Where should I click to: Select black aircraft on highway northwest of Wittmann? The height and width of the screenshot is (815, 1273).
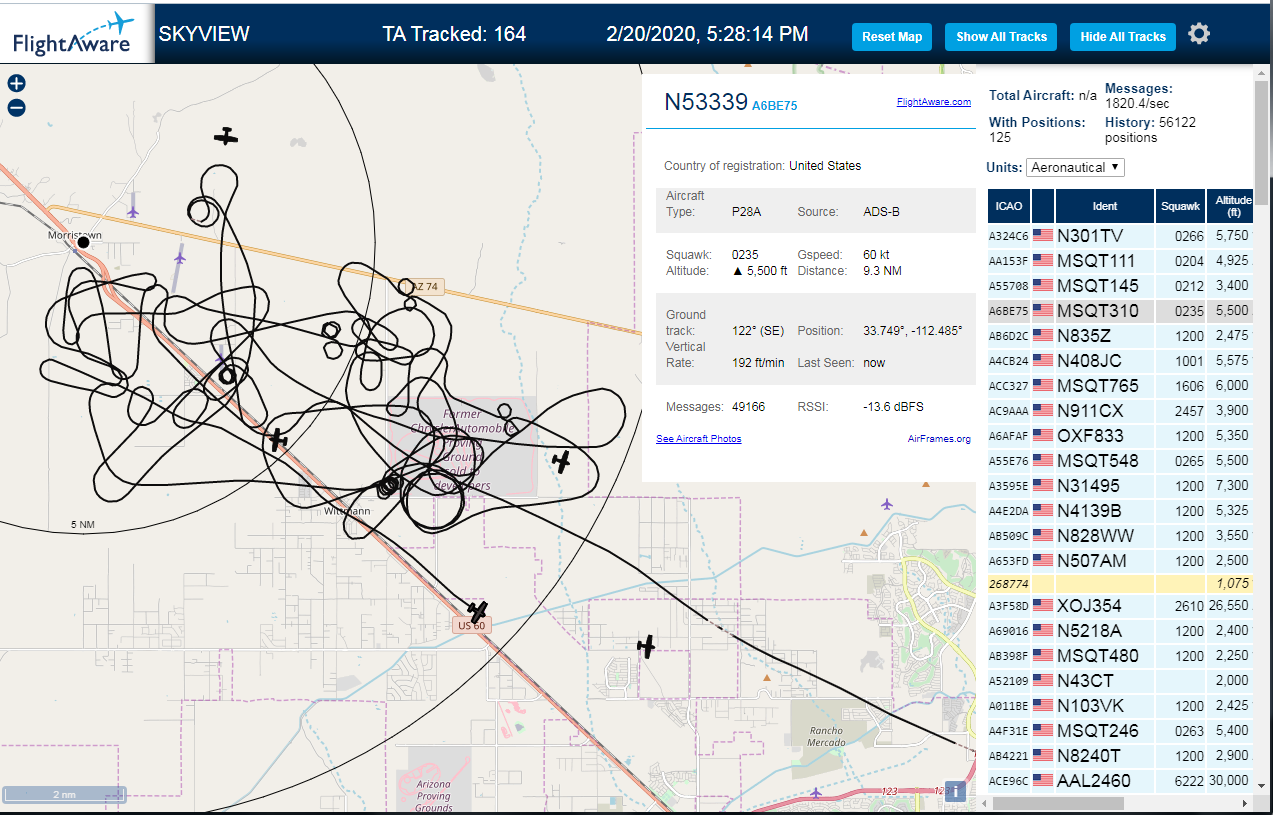(x=277, y=439)
